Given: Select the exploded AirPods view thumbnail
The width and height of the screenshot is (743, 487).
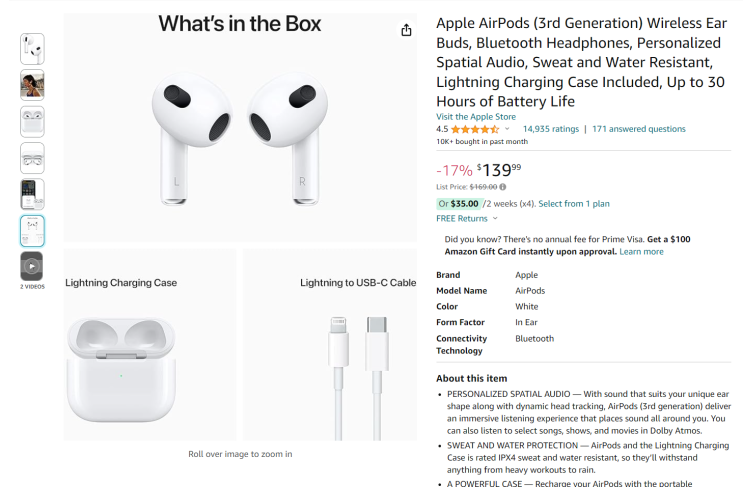Looking at the screenshot, I should point(32,158).
